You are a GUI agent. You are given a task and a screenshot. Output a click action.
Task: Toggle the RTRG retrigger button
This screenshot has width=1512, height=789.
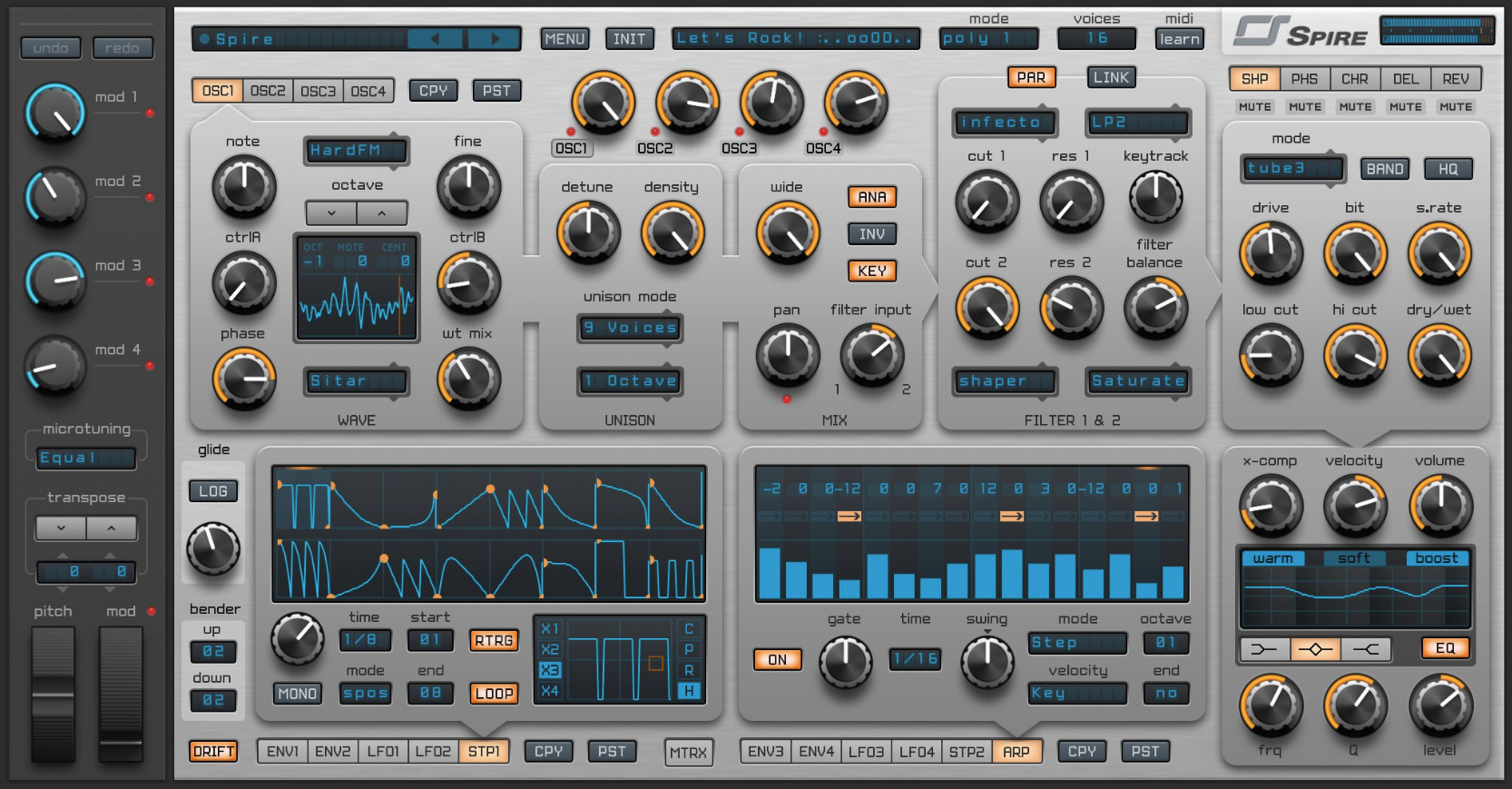pyautogui.click(x=494, y=640)
